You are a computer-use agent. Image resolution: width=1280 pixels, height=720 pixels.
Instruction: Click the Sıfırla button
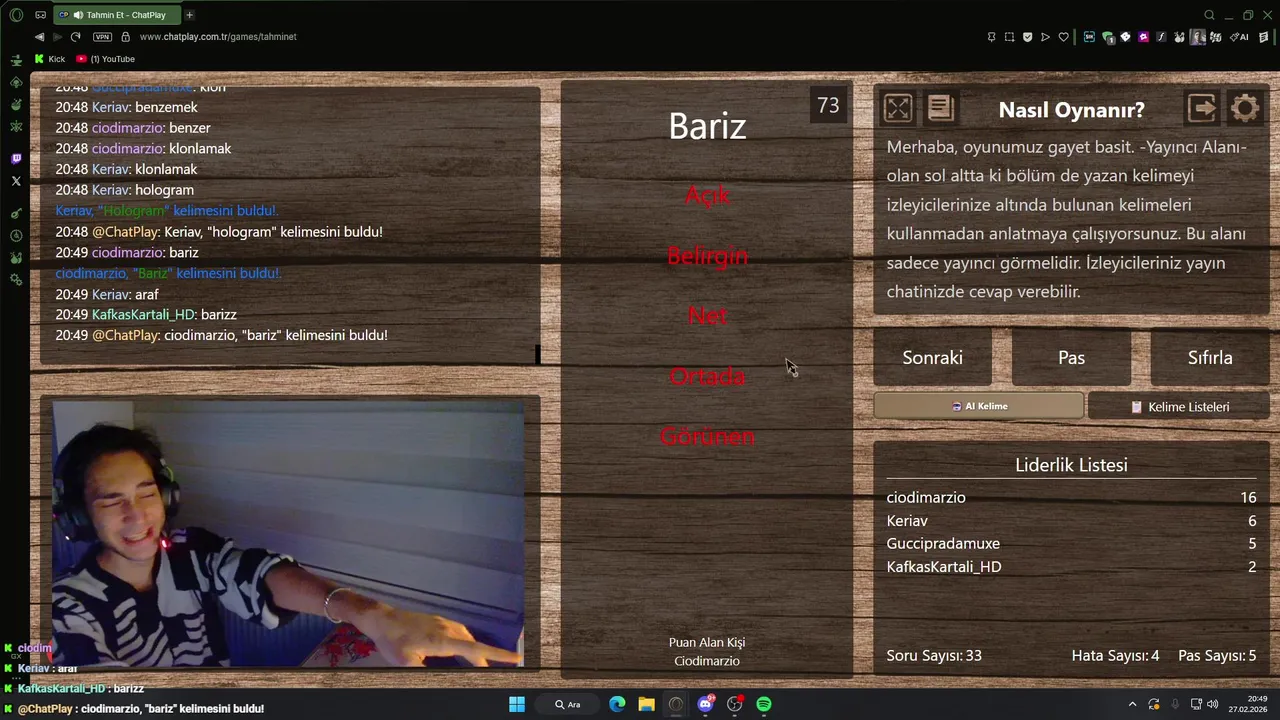coord(1210,358)
